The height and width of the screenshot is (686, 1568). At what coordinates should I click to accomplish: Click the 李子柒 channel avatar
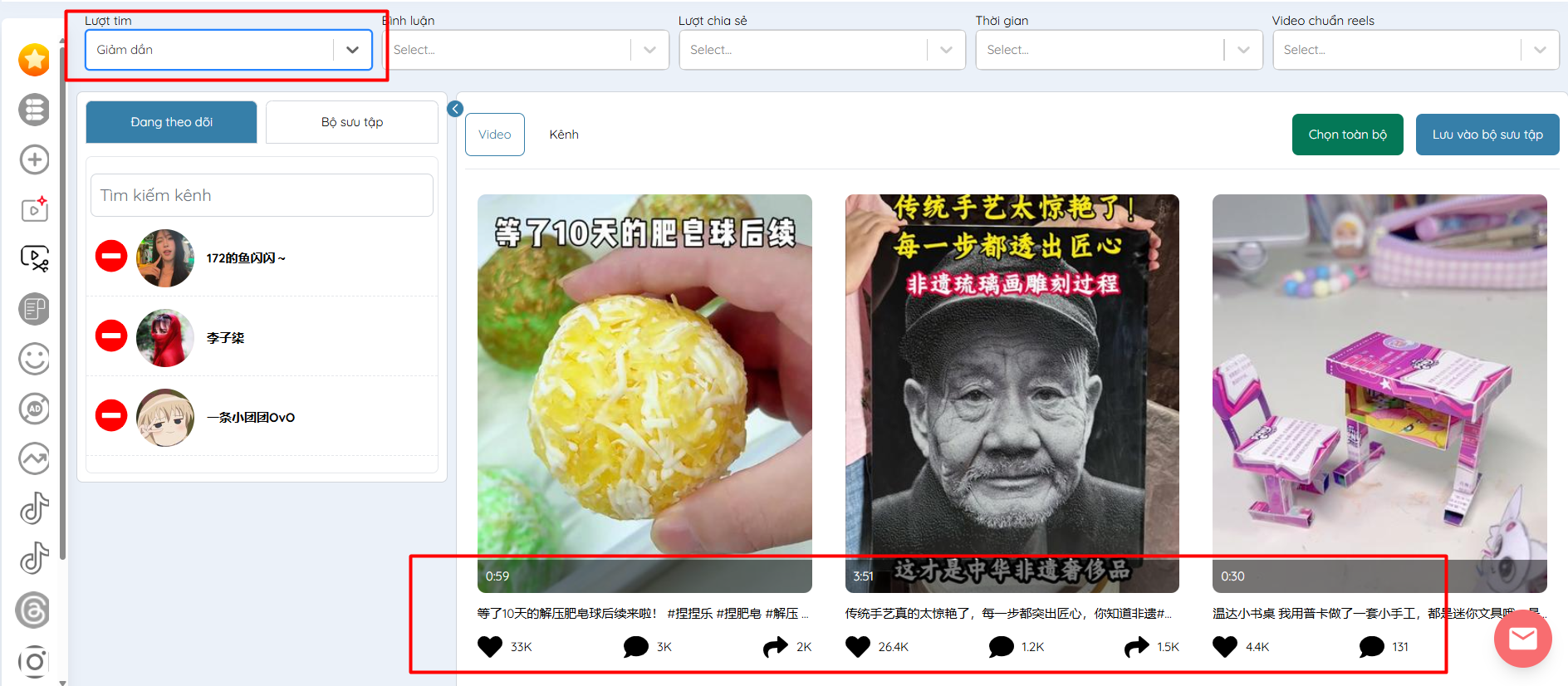coord(165,338)
